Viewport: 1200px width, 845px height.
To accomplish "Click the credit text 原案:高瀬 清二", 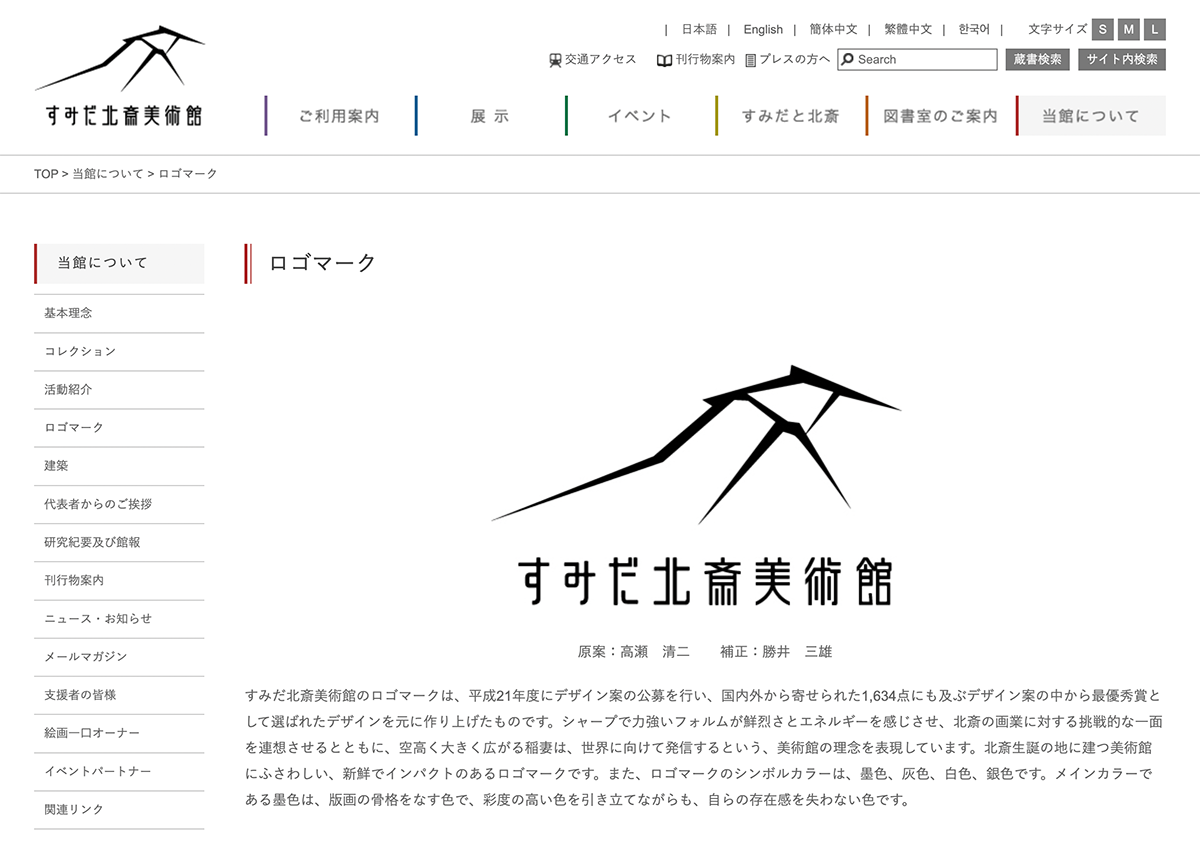I will [633, 652].
